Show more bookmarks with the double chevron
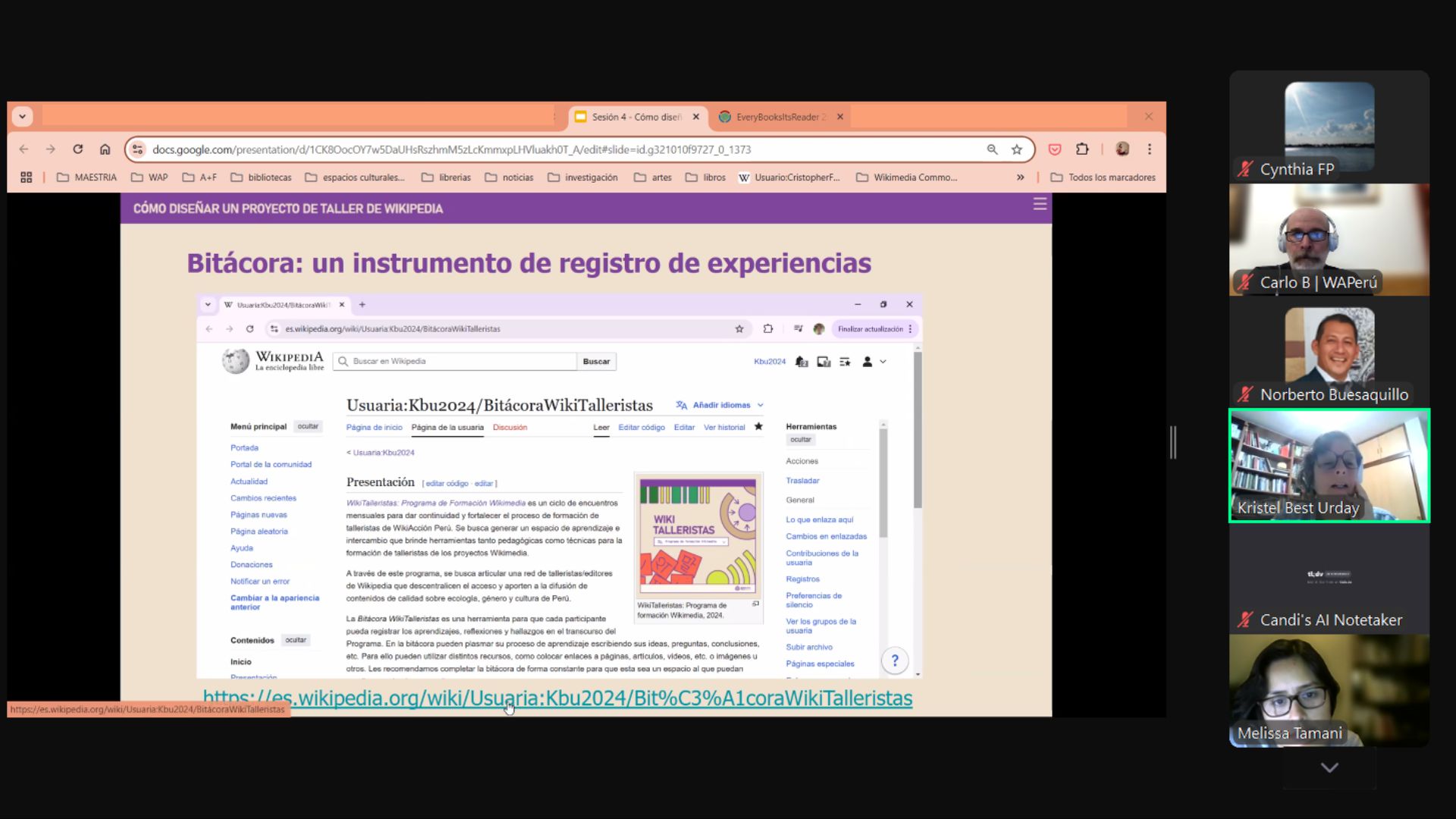 point(1021,177)
